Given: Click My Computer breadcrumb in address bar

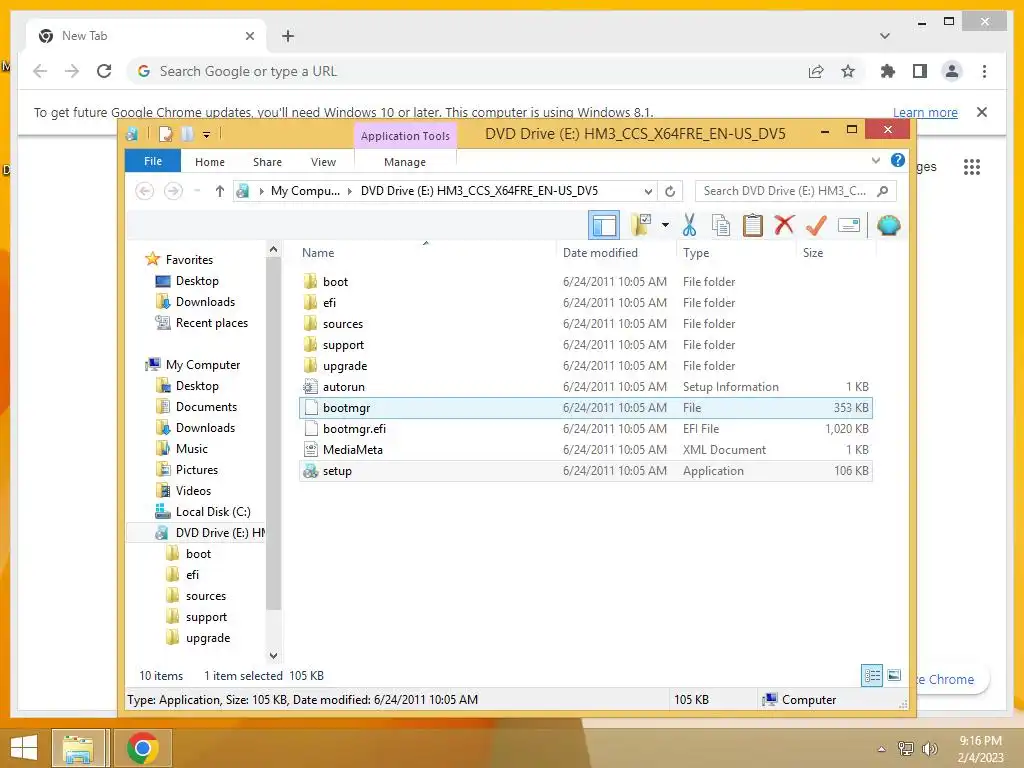Looking at the screenshot, I should pos(305,191).
